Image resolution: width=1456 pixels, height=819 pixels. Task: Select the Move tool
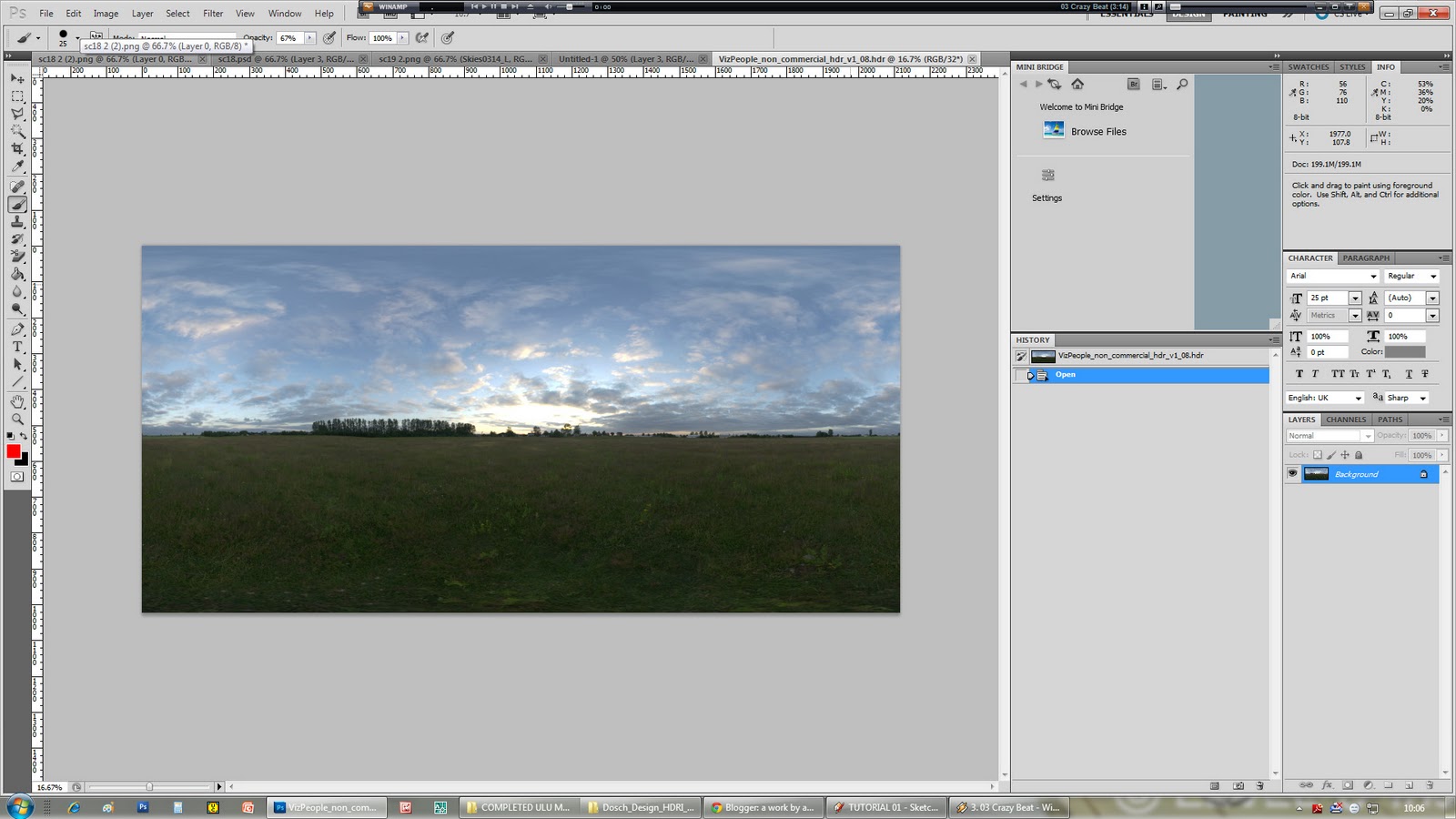[16, 78]
